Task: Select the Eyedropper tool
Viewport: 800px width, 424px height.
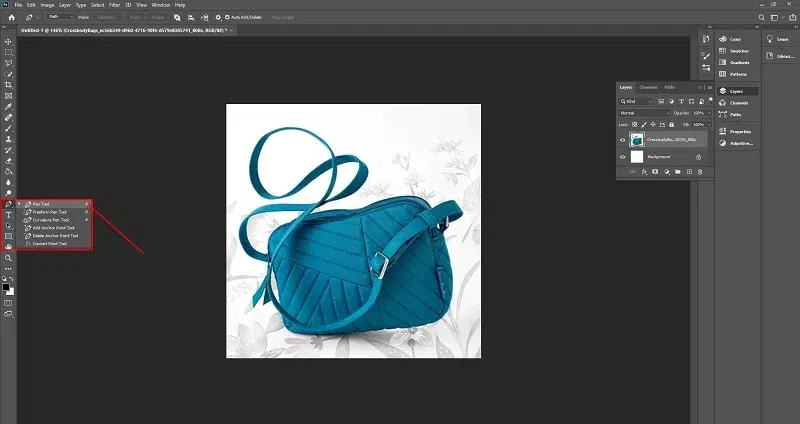Action: [8, 107]
